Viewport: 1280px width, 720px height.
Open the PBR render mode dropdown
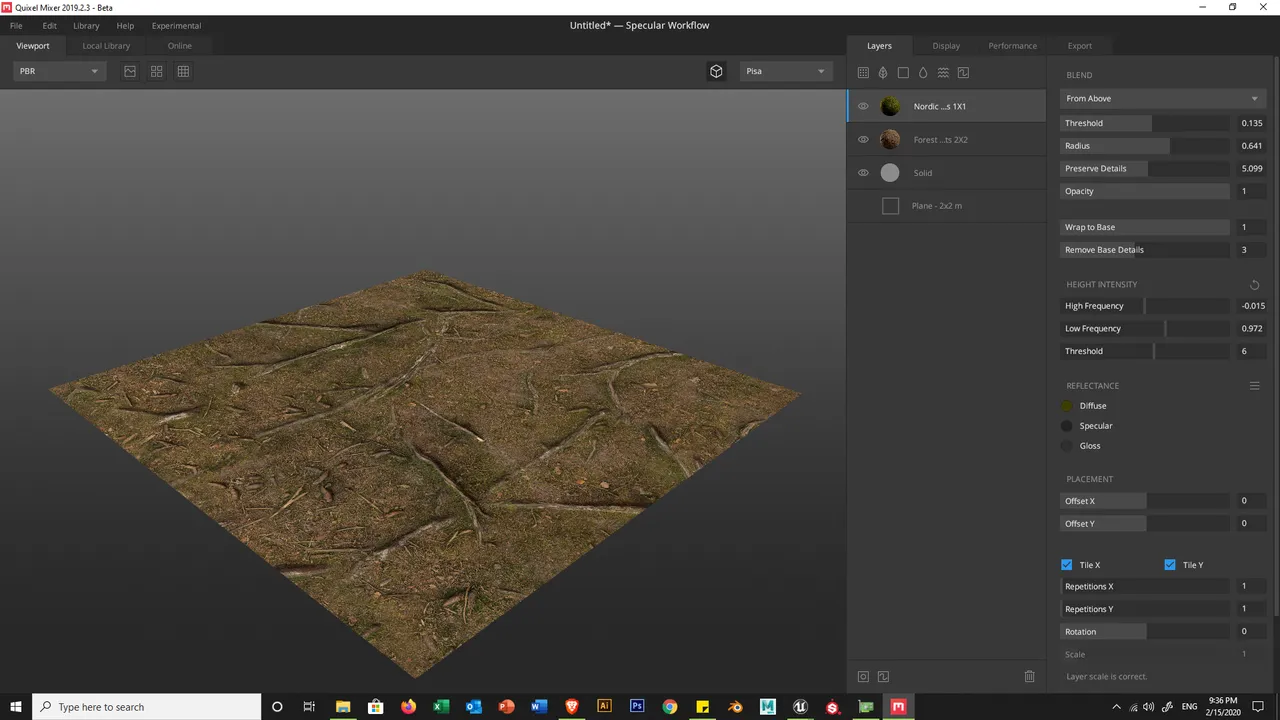click(60, 71)
